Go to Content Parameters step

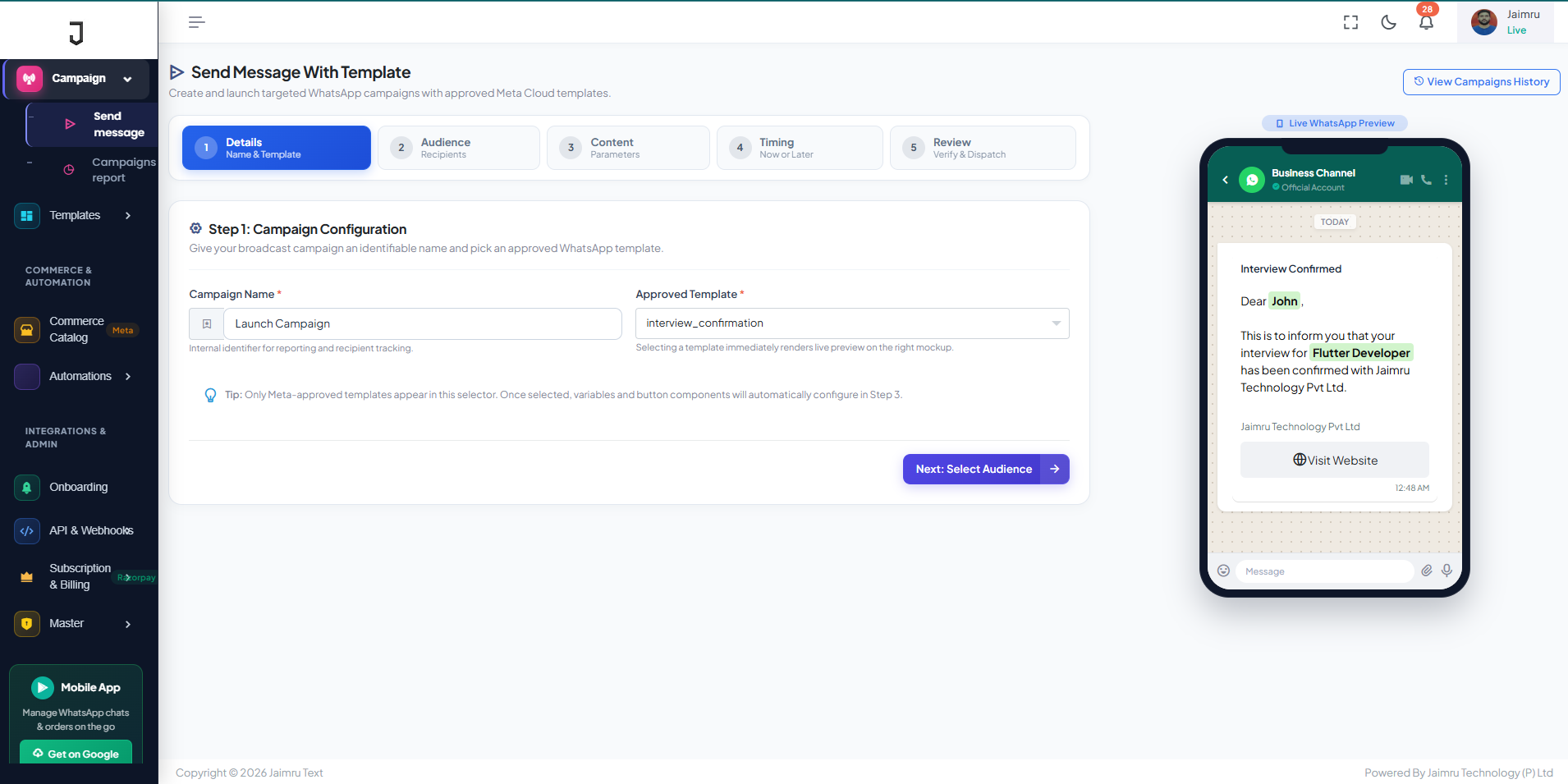pyautogui.click(x=628, y=148)
